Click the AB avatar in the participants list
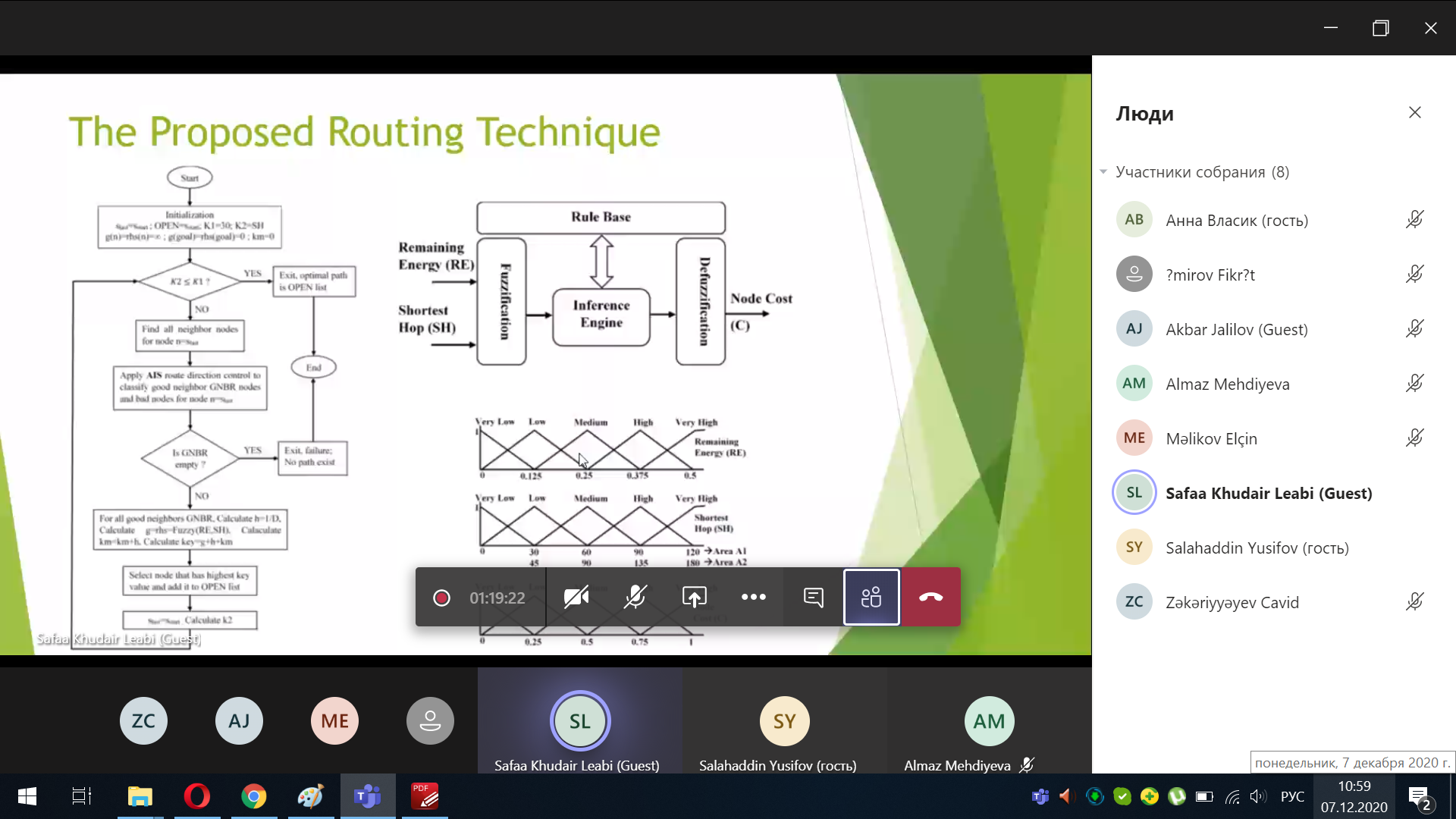The width and height of the screenshot is (1456, 819). [x=1134, y=220]
